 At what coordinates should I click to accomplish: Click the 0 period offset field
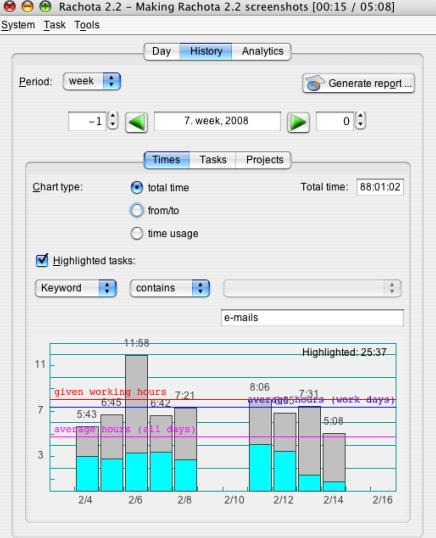tap(335, 121)
